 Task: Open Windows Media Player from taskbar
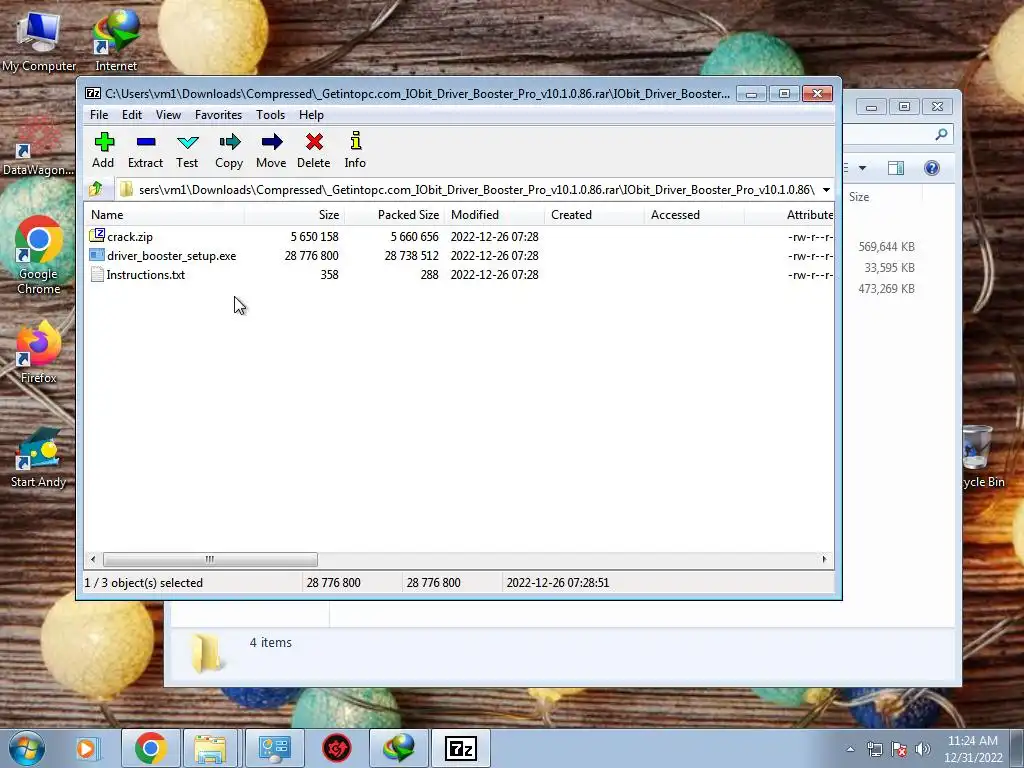click(87, 748)
